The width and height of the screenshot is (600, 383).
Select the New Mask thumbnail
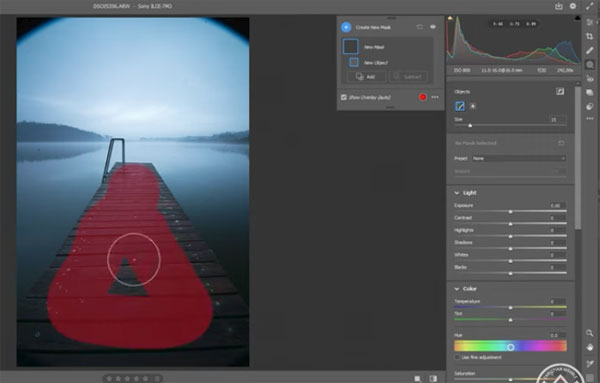(351, 47)
